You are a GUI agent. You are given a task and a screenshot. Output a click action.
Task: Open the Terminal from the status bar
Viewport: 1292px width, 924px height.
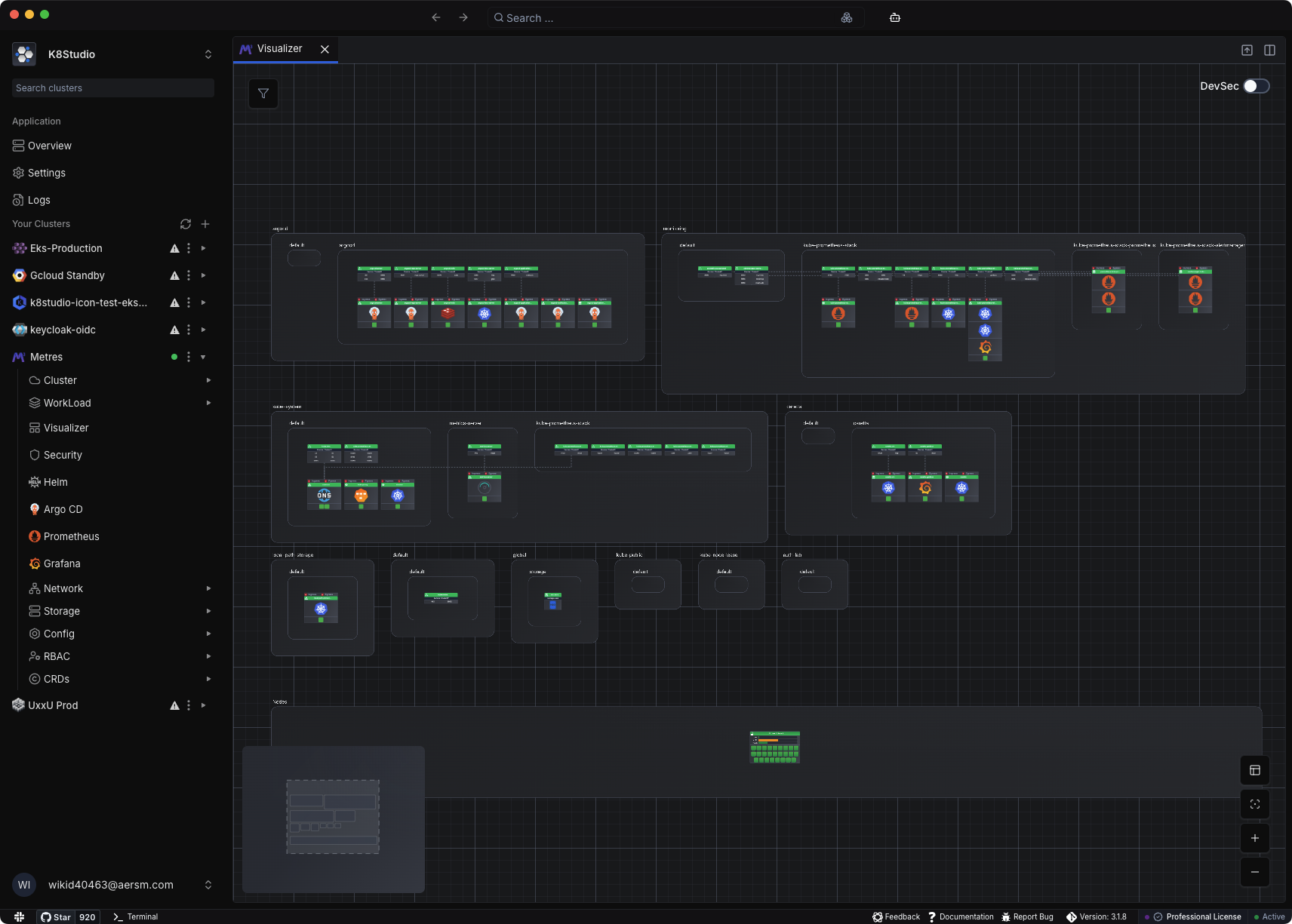pos(136,917)
